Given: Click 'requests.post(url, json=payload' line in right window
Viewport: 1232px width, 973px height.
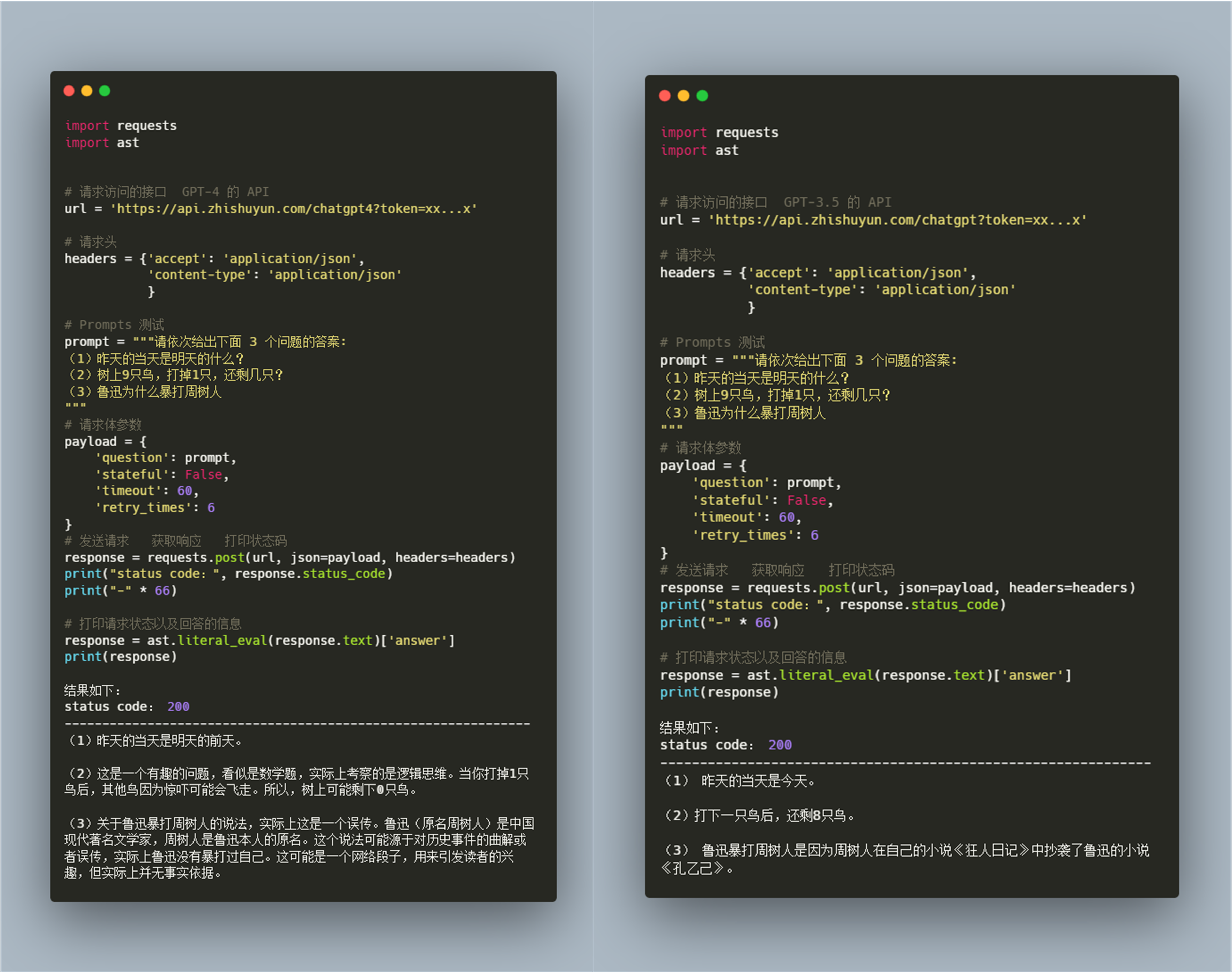Looking at the screenshot, I should click(x=898, y=588).
